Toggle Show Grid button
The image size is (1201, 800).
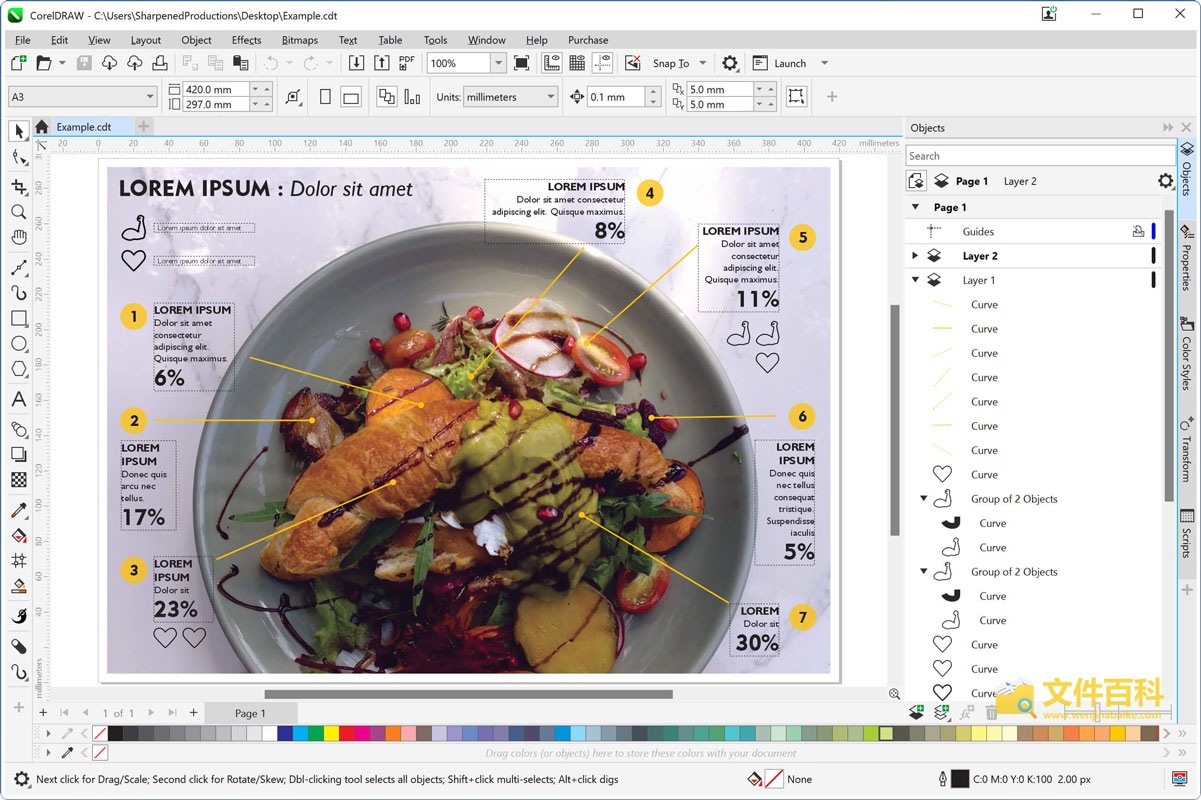577,63
